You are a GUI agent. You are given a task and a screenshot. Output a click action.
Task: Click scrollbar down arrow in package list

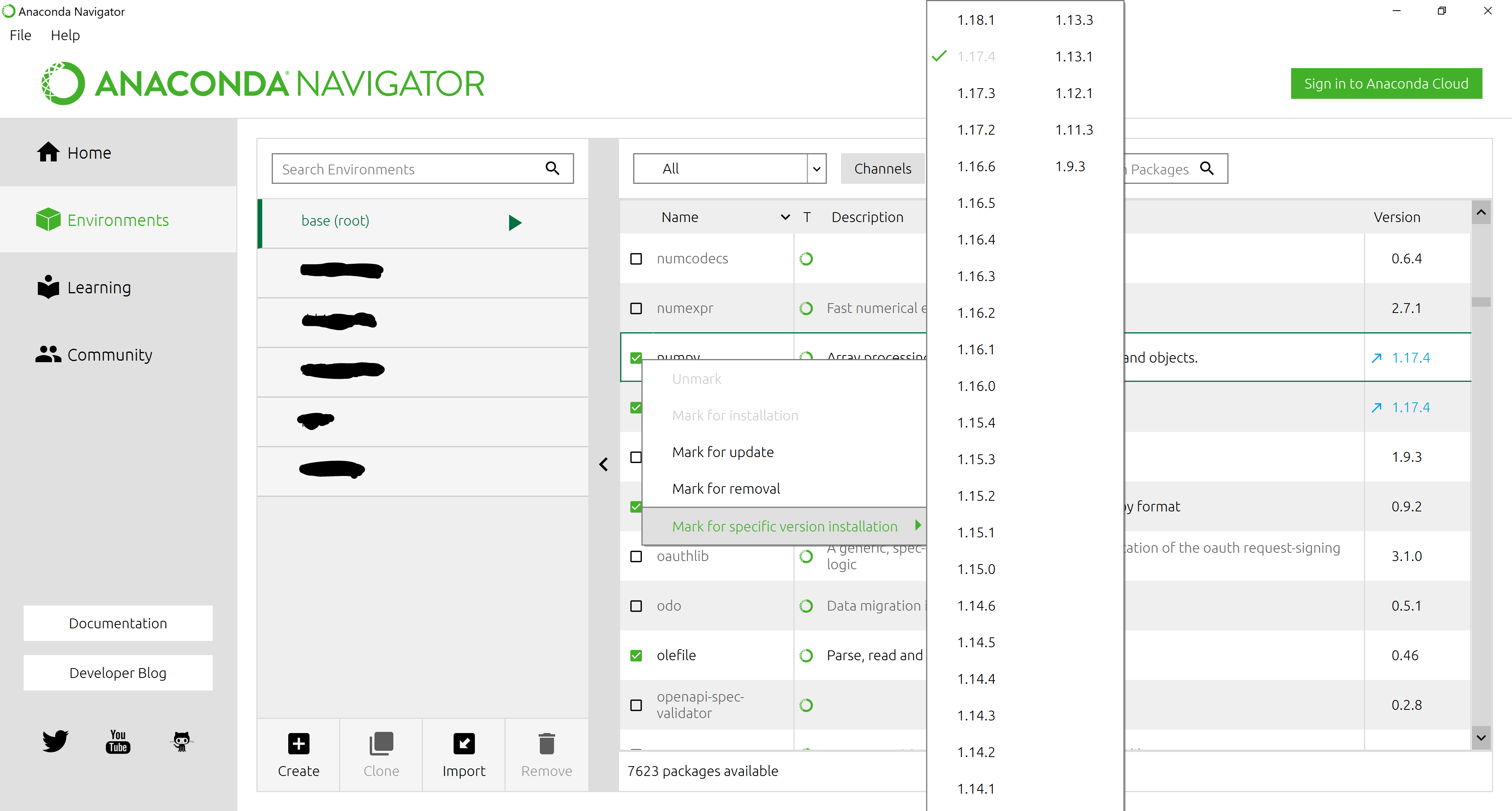coord(1481,738)
